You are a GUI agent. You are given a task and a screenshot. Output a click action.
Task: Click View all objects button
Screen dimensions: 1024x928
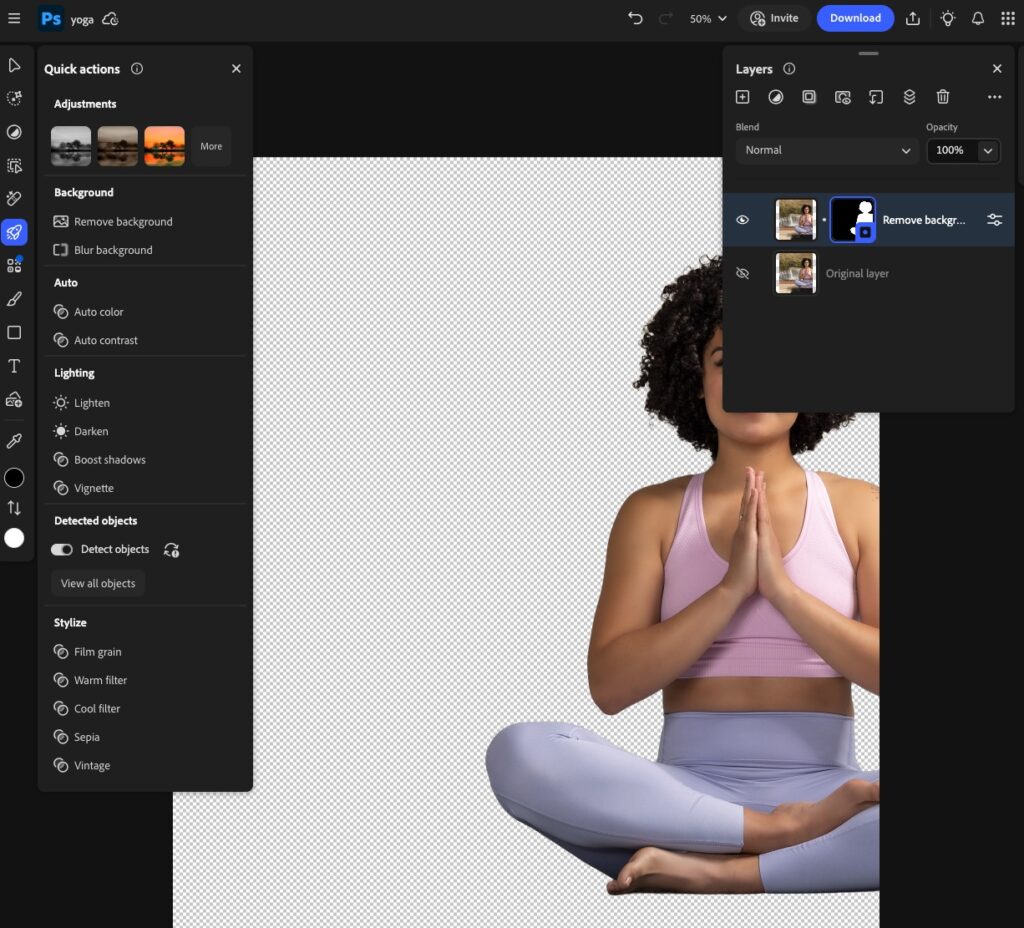98,583
